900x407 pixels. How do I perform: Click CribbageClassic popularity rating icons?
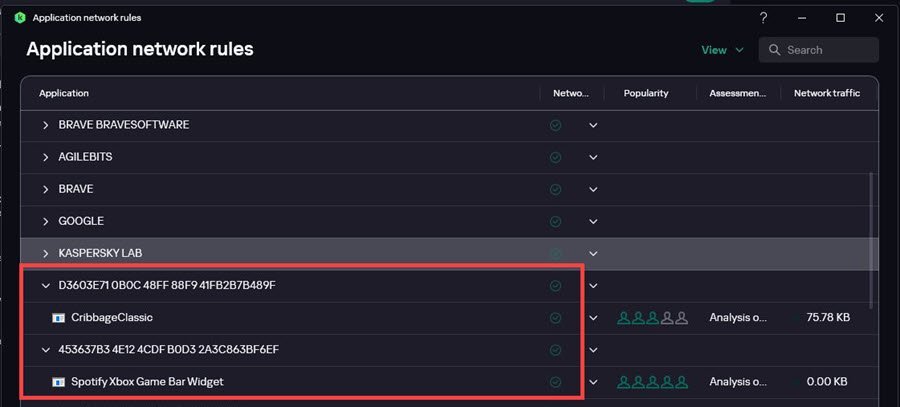coord(652,318)
